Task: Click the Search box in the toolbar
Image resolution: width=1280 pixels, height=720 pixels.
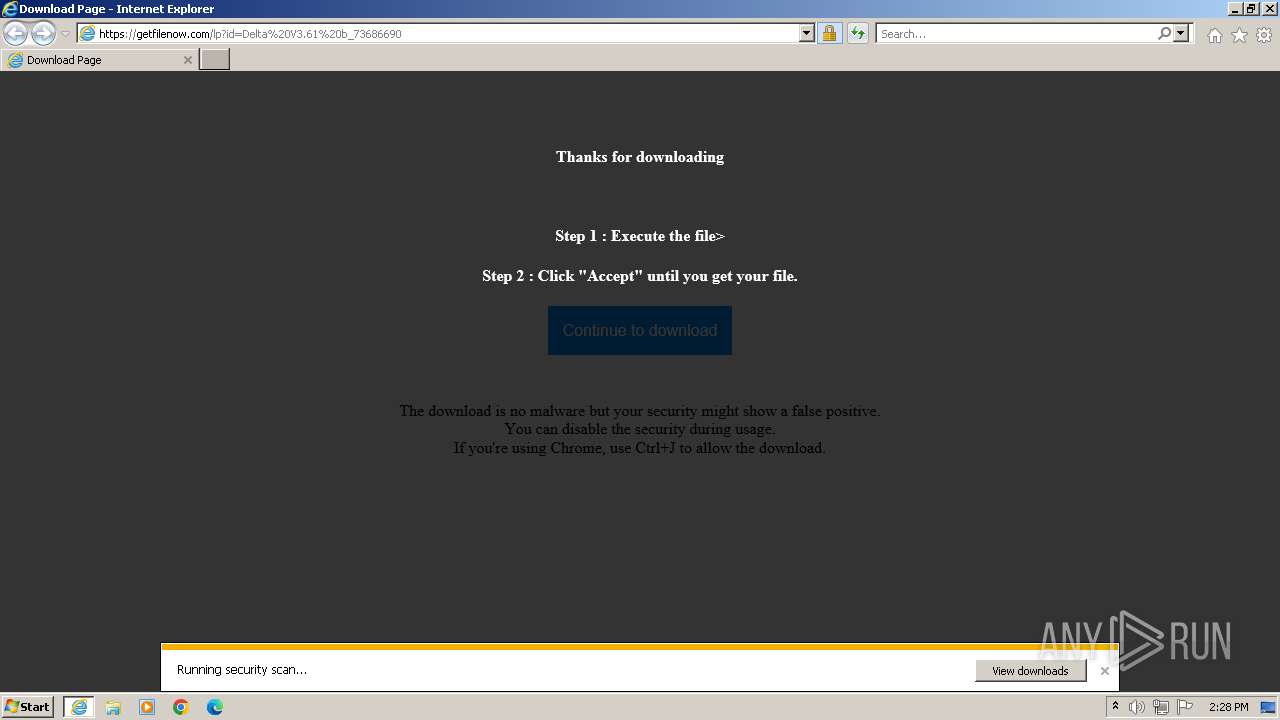Action: pyautogui.click(x=1016, y=34)
